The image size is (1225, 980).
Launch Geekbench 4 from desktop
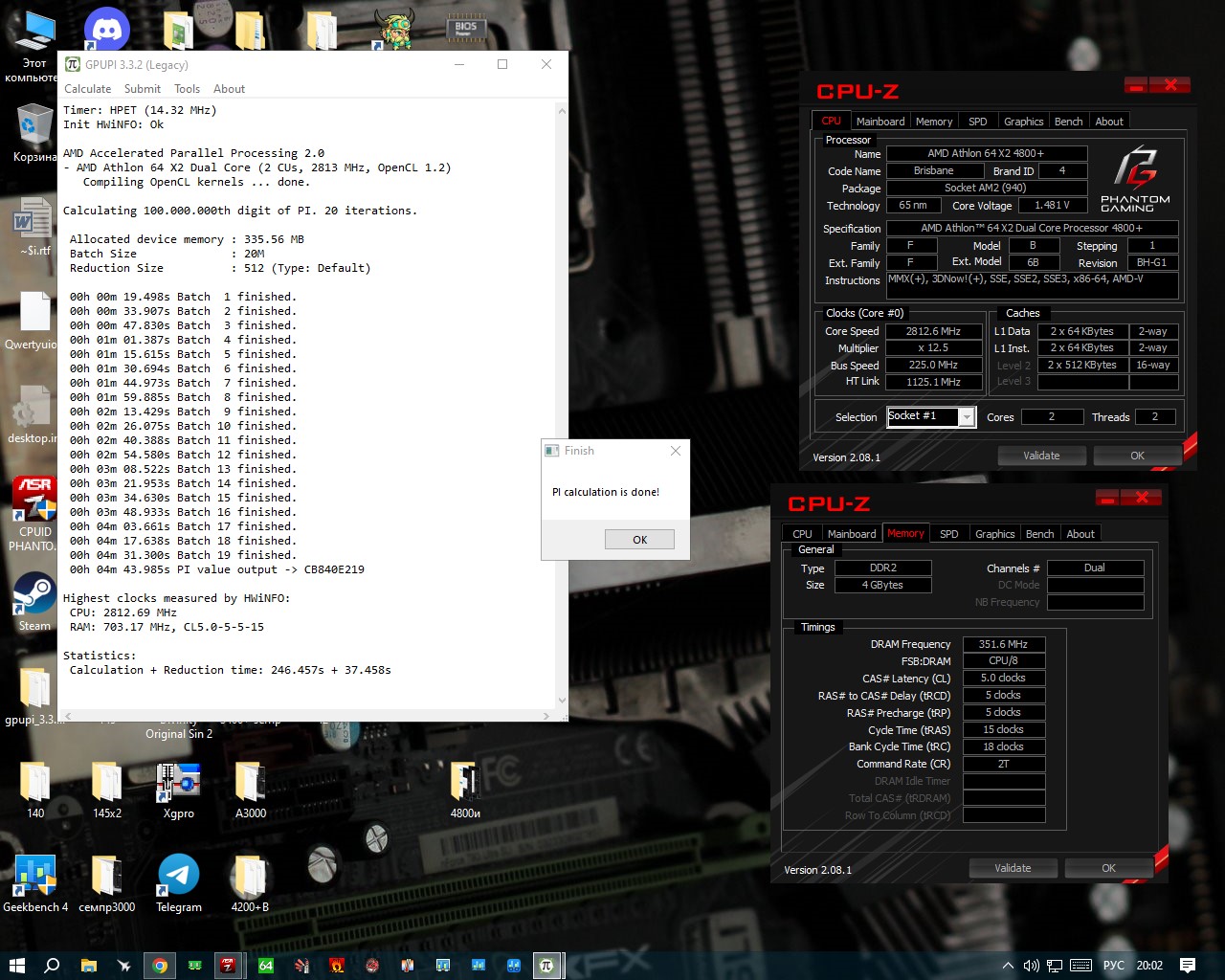[35, 884]
